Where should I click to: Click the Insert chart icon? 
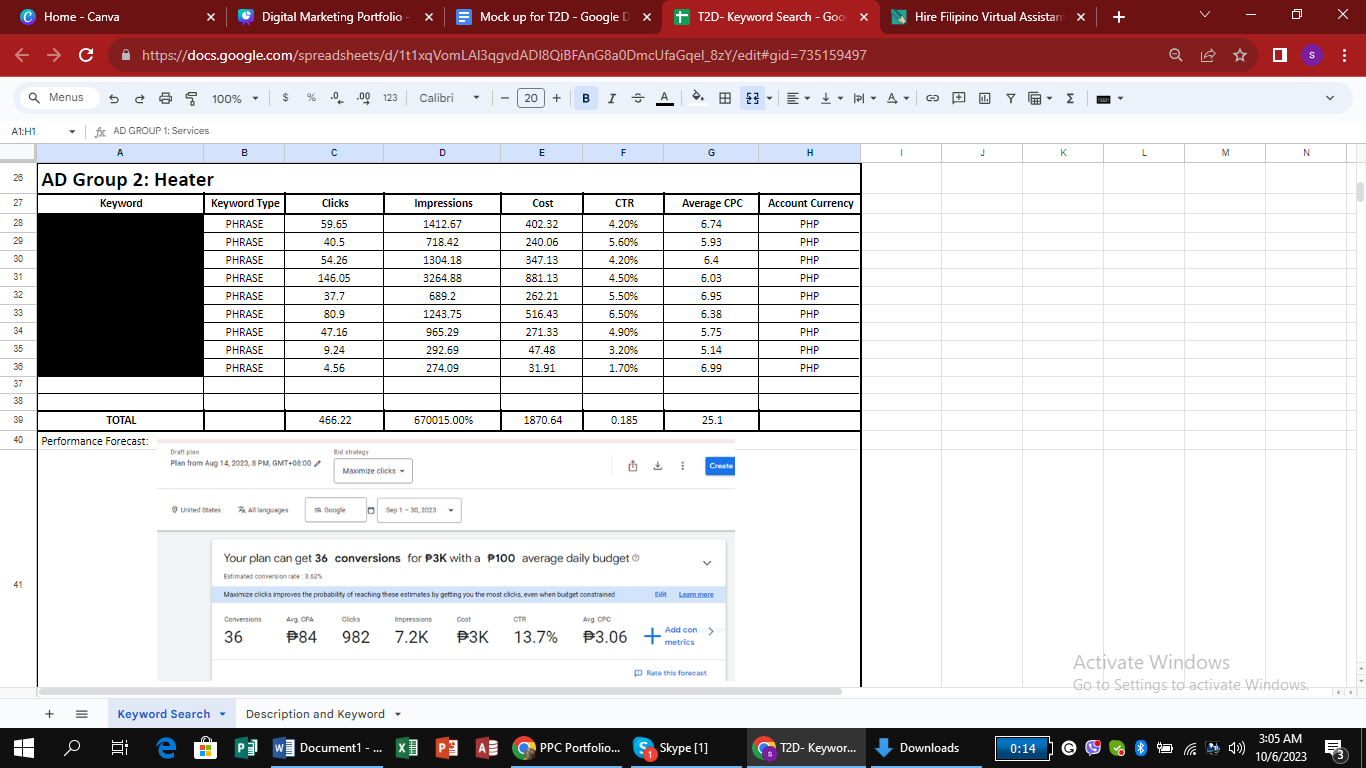click(984, 98)
